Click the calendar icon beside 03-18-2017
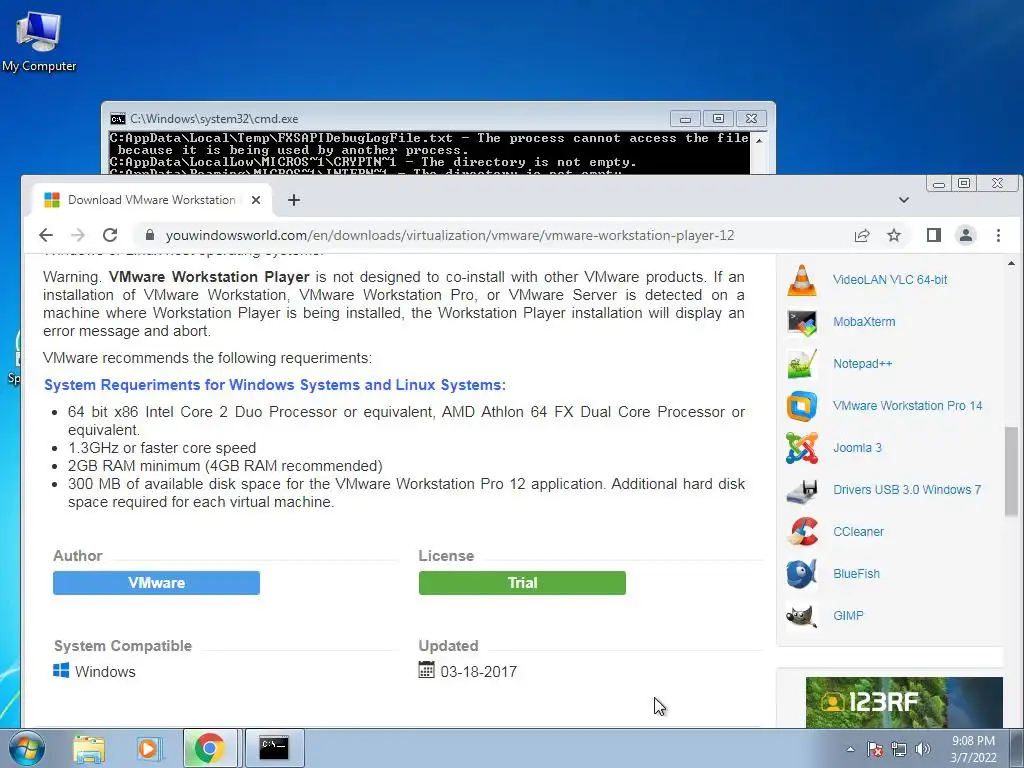1024x768 pixels. 426,670
